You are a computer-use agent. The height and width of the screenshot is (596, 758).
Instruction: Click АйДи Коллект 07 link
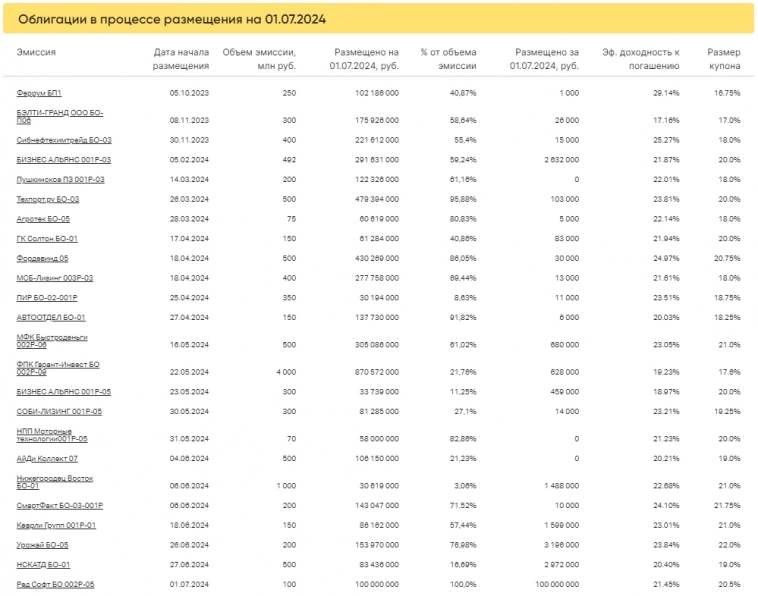click(x=47, y=459)
